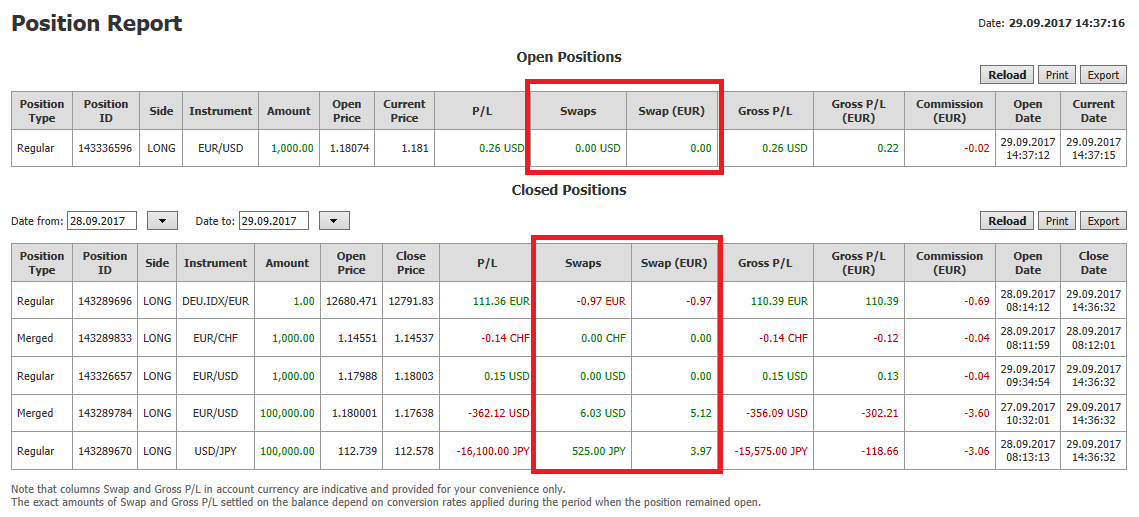This screenshot has height=517, width=1139.
Task: Print the Closed Positions report
Action: (x=1057, y=221)
